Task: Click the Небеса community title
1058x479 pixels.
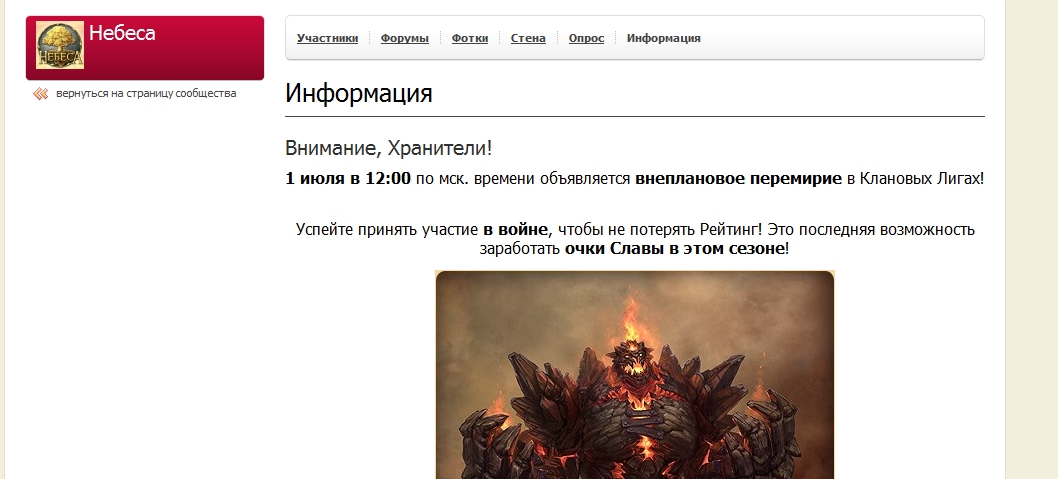Action: click(122, 33)
